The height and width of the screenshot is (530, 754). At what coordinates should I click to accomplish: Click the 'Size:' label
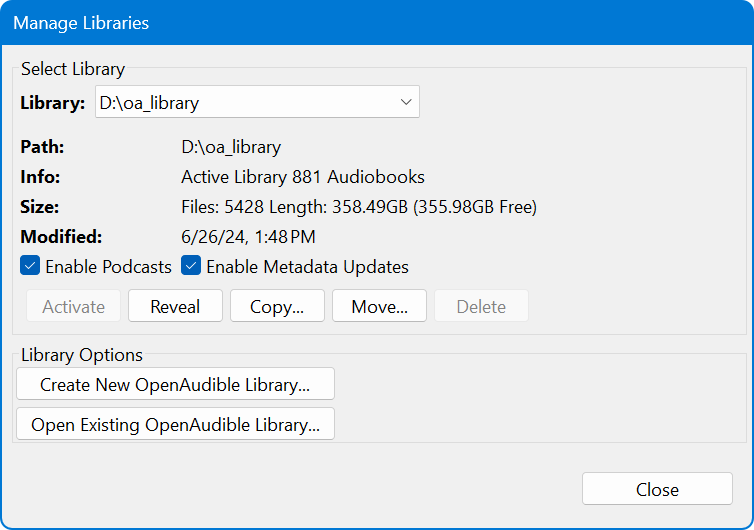click(x=39, y=207)
